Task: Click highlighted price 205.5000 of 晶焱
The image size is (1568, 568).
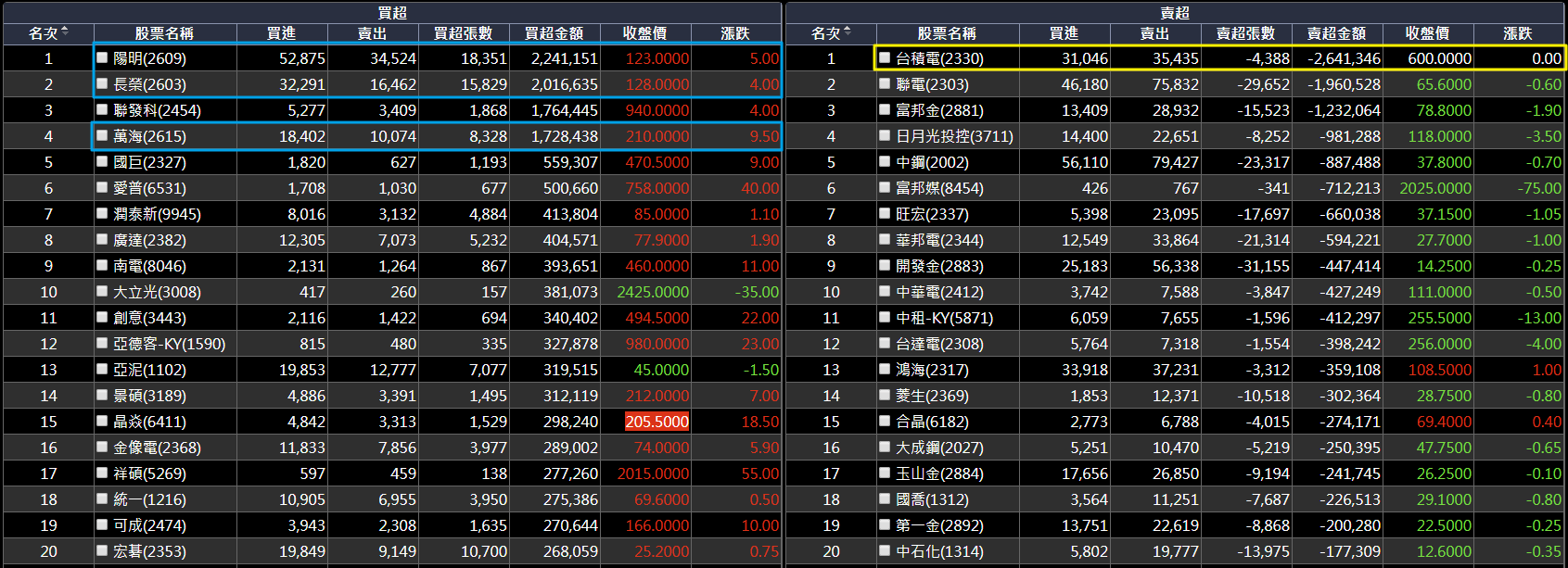Action: 657,422
